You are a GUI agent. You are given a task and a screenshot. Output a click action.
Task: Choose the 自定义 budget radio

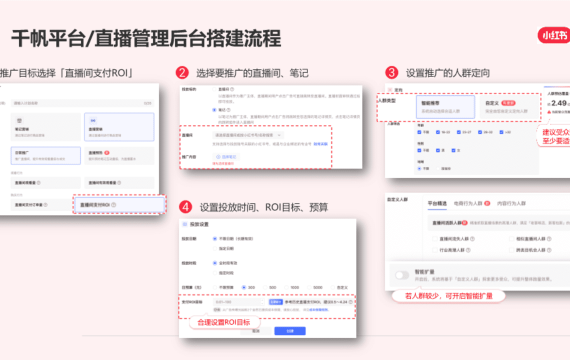[x=333, y=287]
